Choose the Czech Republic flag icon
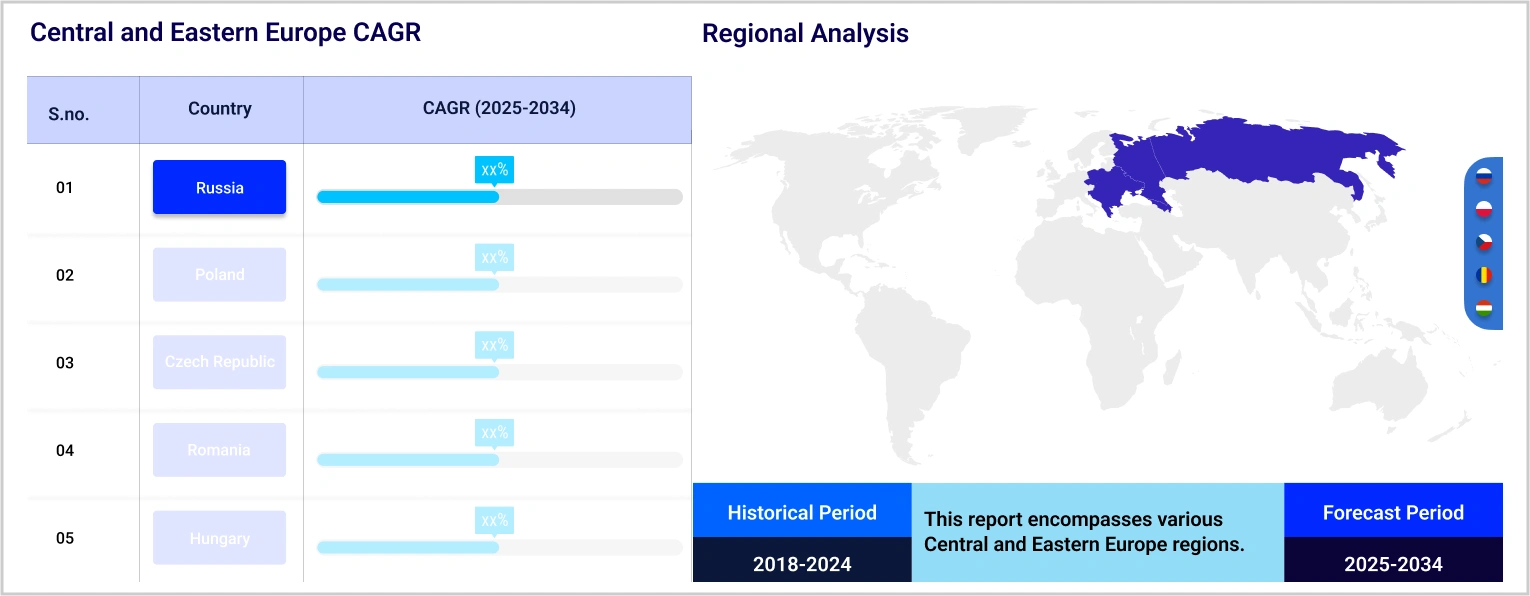This screenshot has height=596, width=1530. coord(1484,242)
